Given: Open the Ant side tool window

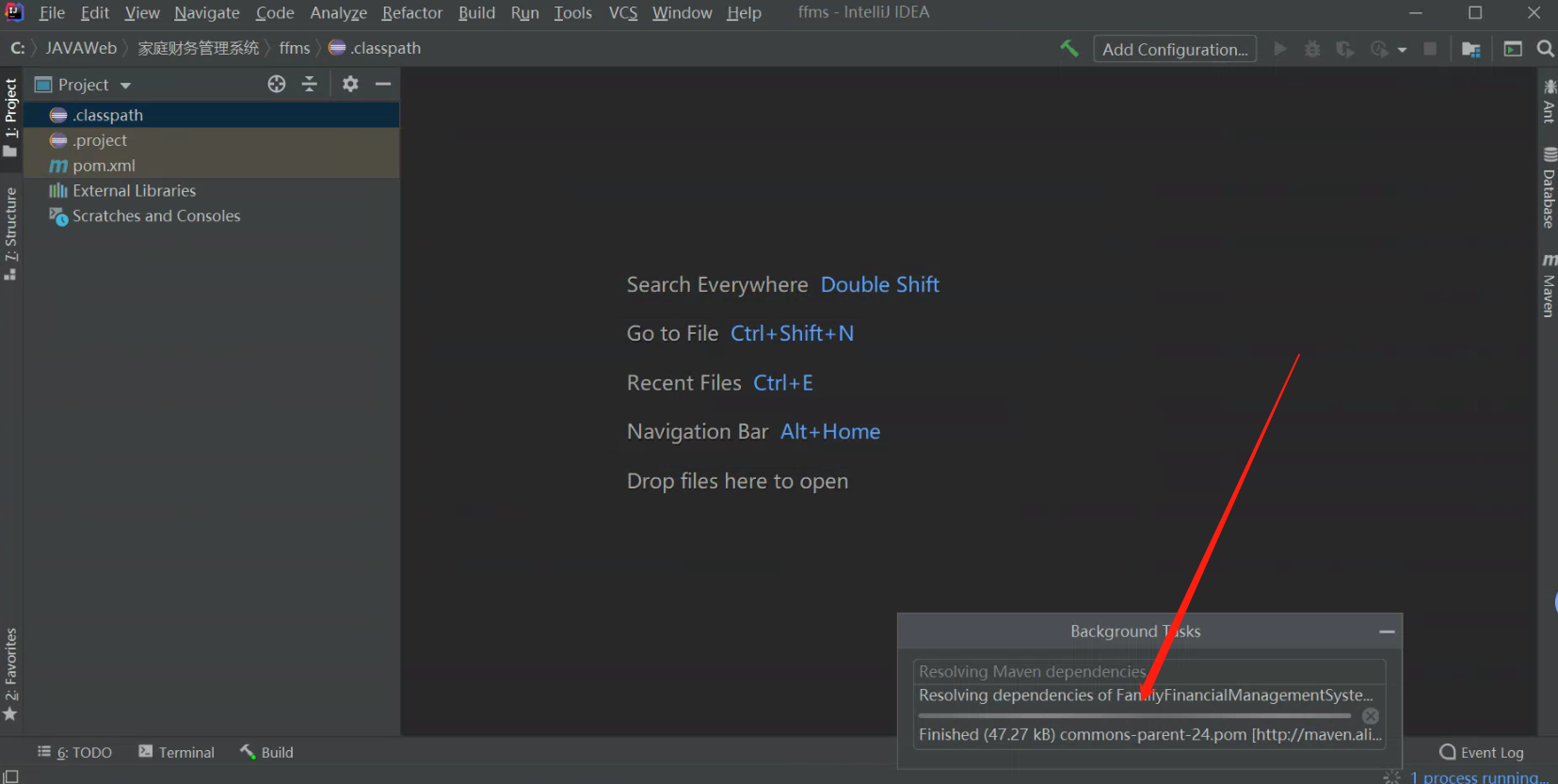Looking at the screenshot, I should point(1549,102).
